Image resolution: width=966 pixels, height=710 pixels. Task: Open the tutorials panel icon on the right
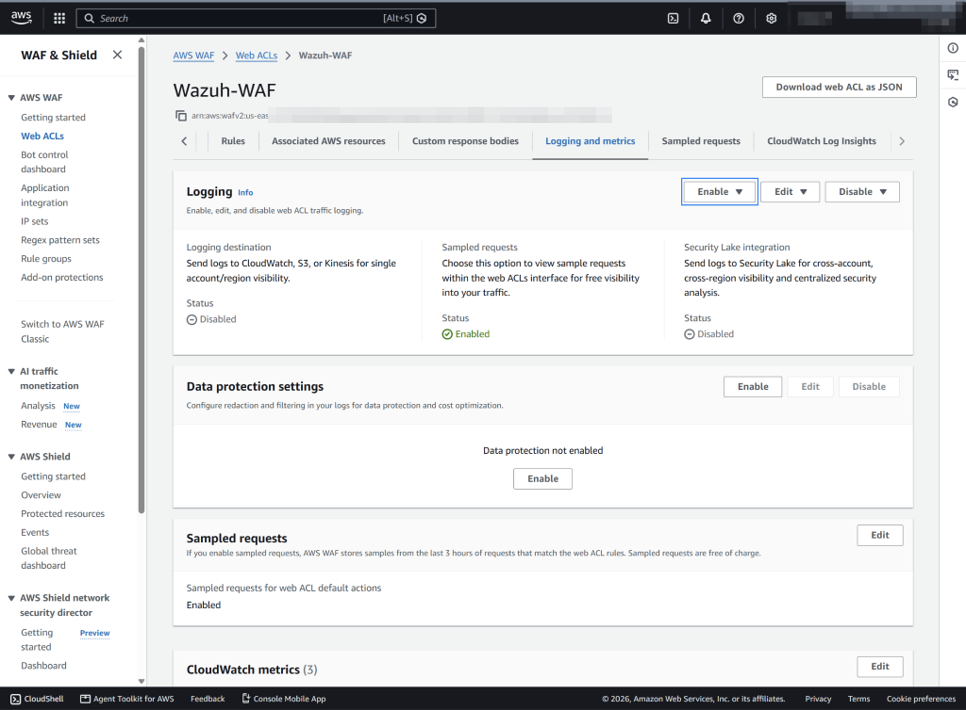(953, 75)
